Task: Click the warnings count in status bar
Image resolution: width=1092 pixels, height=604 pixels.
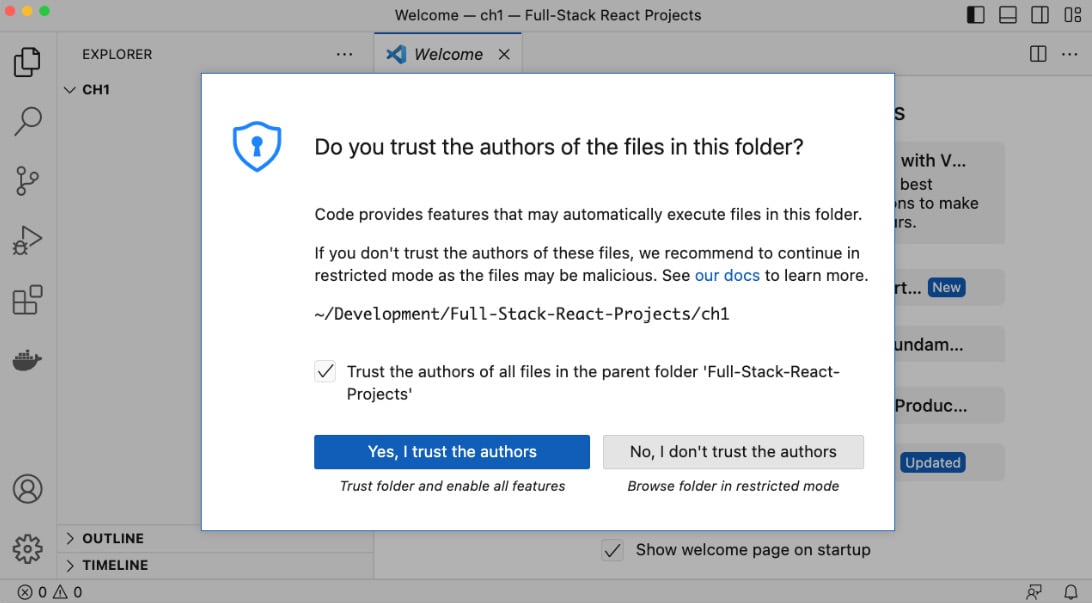Action: click(68, 592)
